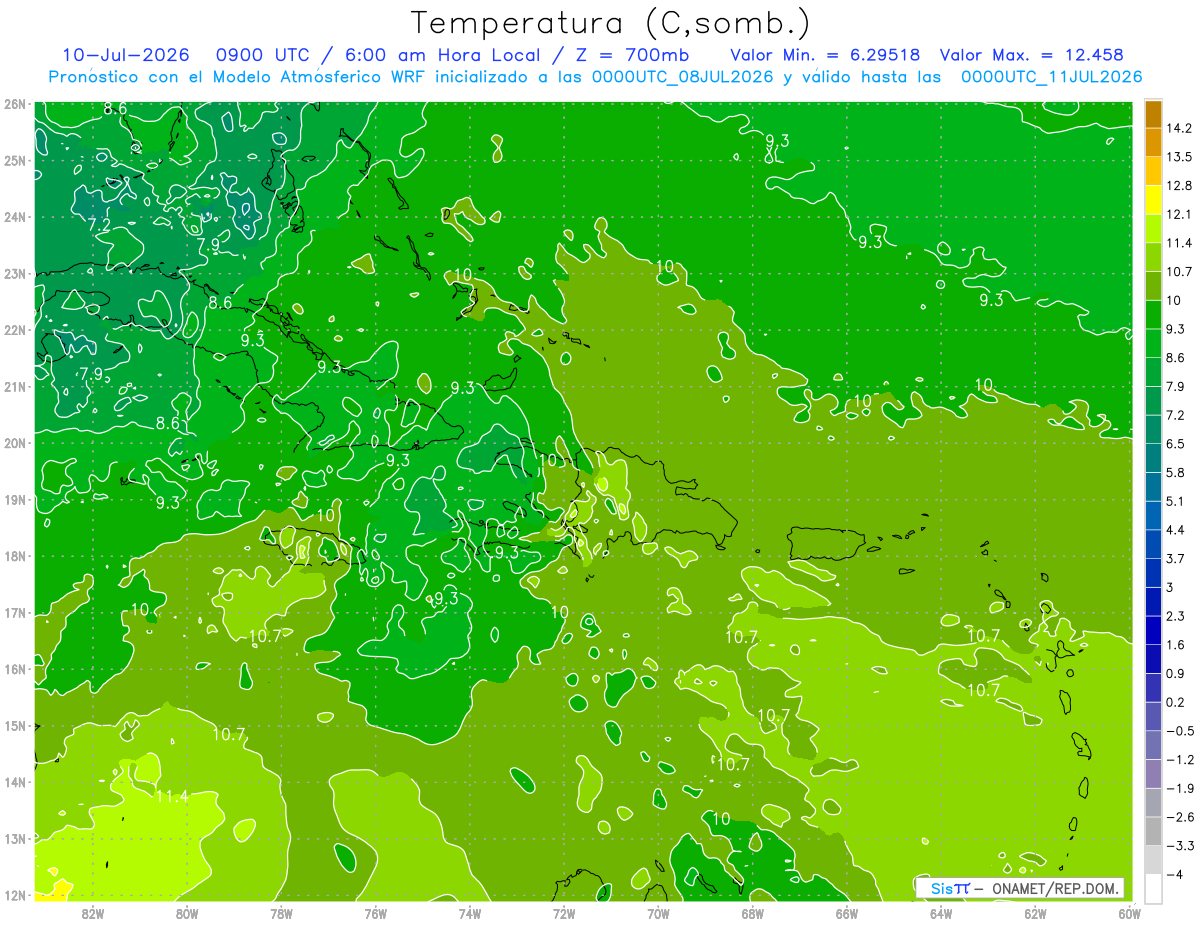
Task: Click the title 'Temperatura (C,somb.)'
Action: click(x=610, y=23)
